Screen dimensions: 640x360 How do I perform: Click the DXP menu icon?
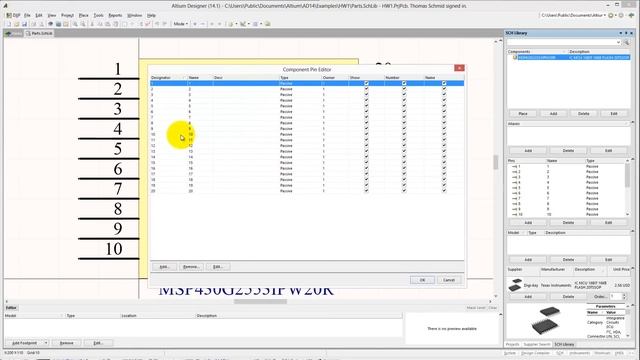(13, 15)
